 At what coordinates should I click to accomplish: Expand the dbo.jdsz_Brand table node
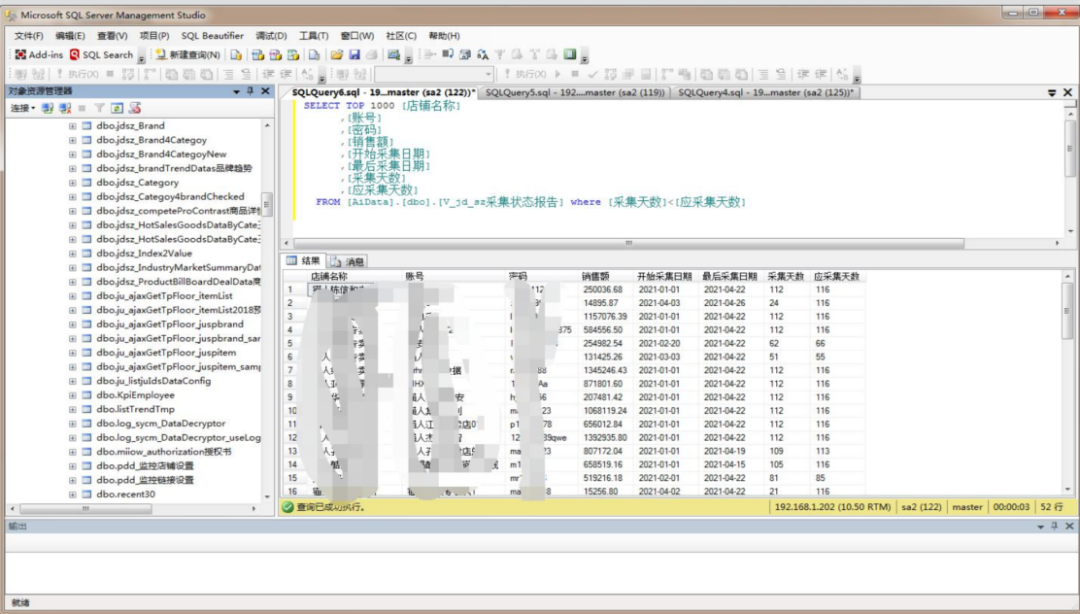pyautogui.click(x=72, y=126)
